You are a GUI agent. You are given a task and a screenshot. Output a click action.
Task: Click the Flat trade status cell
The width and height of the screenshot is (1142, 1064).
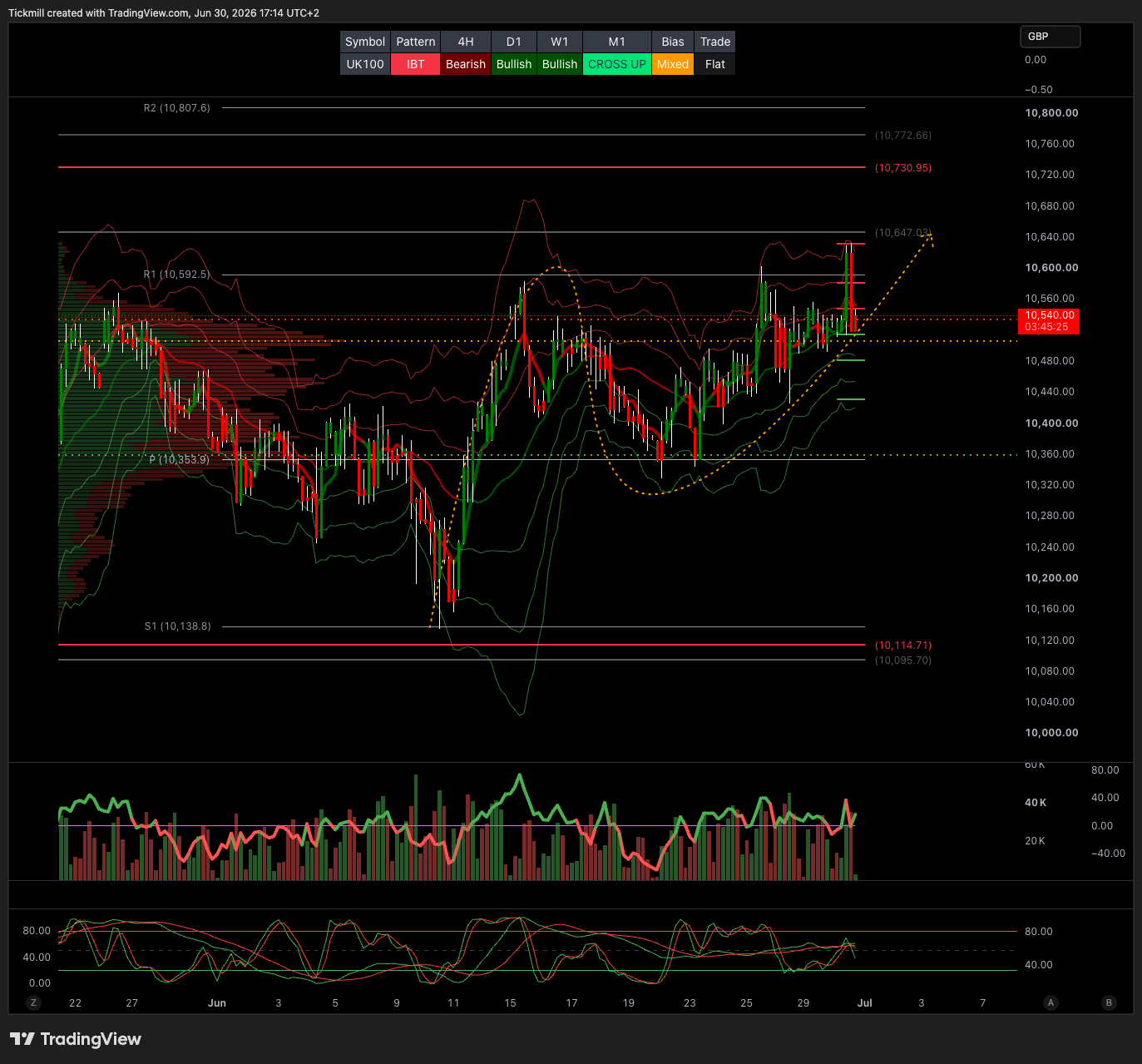[x=715, y=64]
